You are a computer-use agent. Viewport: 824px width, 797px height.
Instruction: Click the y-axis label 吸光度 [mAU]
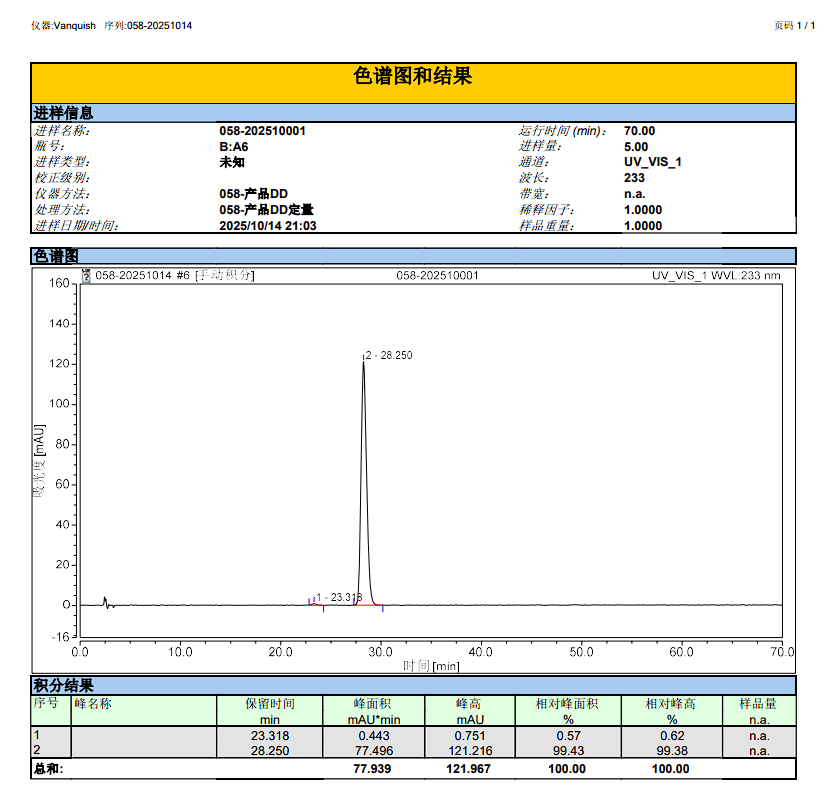coord(39,461)
